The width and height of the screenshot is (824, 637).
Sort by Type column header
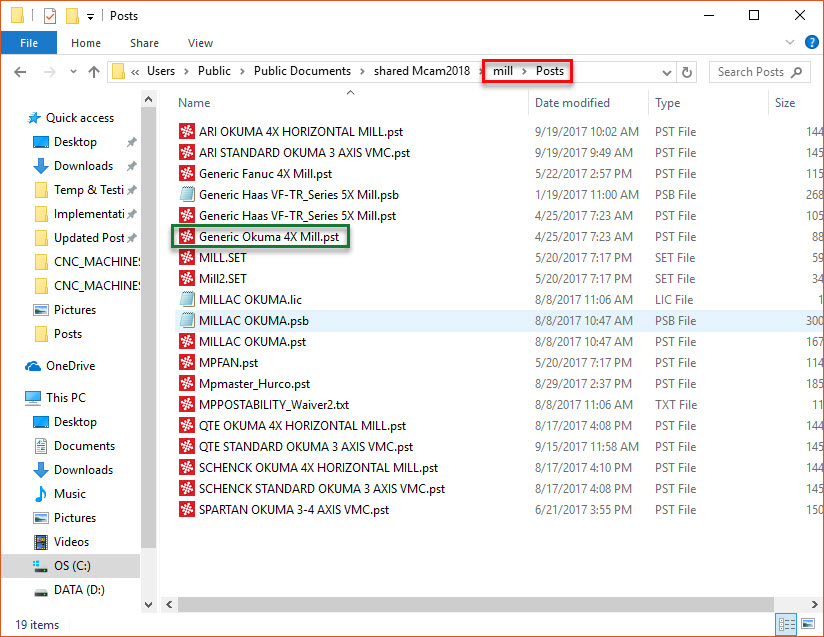point(667,103)
